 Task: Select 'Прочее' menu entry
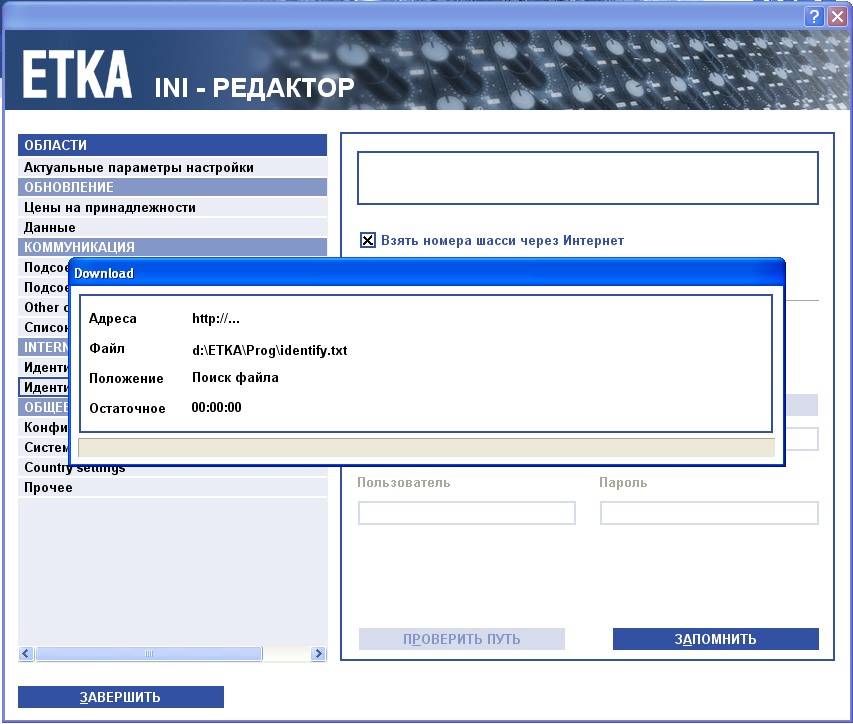(x=48, y=487)
